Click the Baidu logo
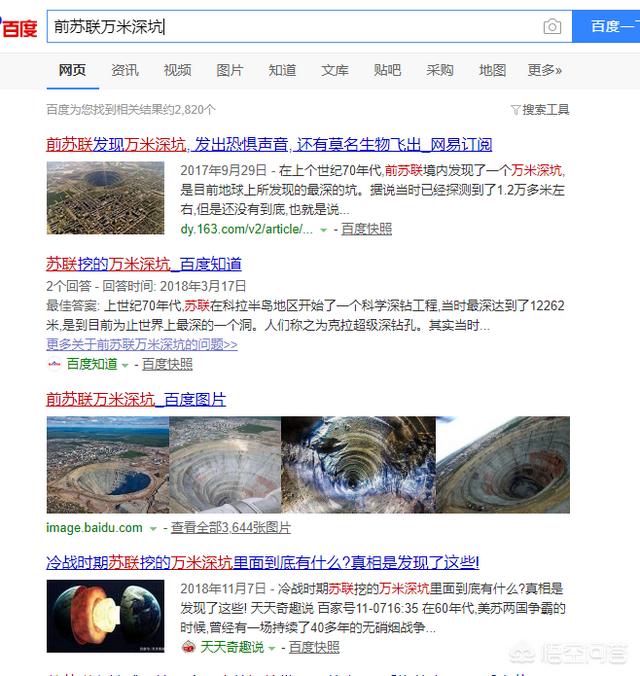 point(19,28)
